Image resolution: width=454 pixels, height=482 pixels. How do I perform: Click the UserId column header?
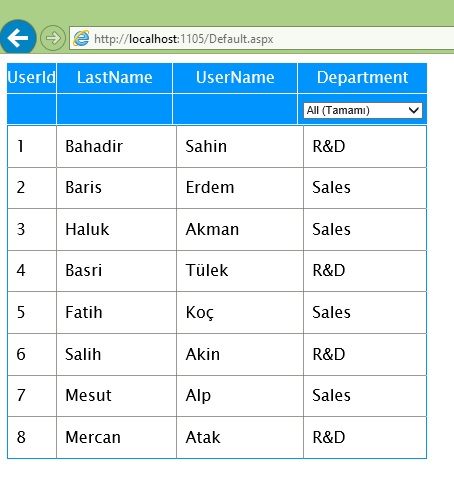[x=32, y=78]
